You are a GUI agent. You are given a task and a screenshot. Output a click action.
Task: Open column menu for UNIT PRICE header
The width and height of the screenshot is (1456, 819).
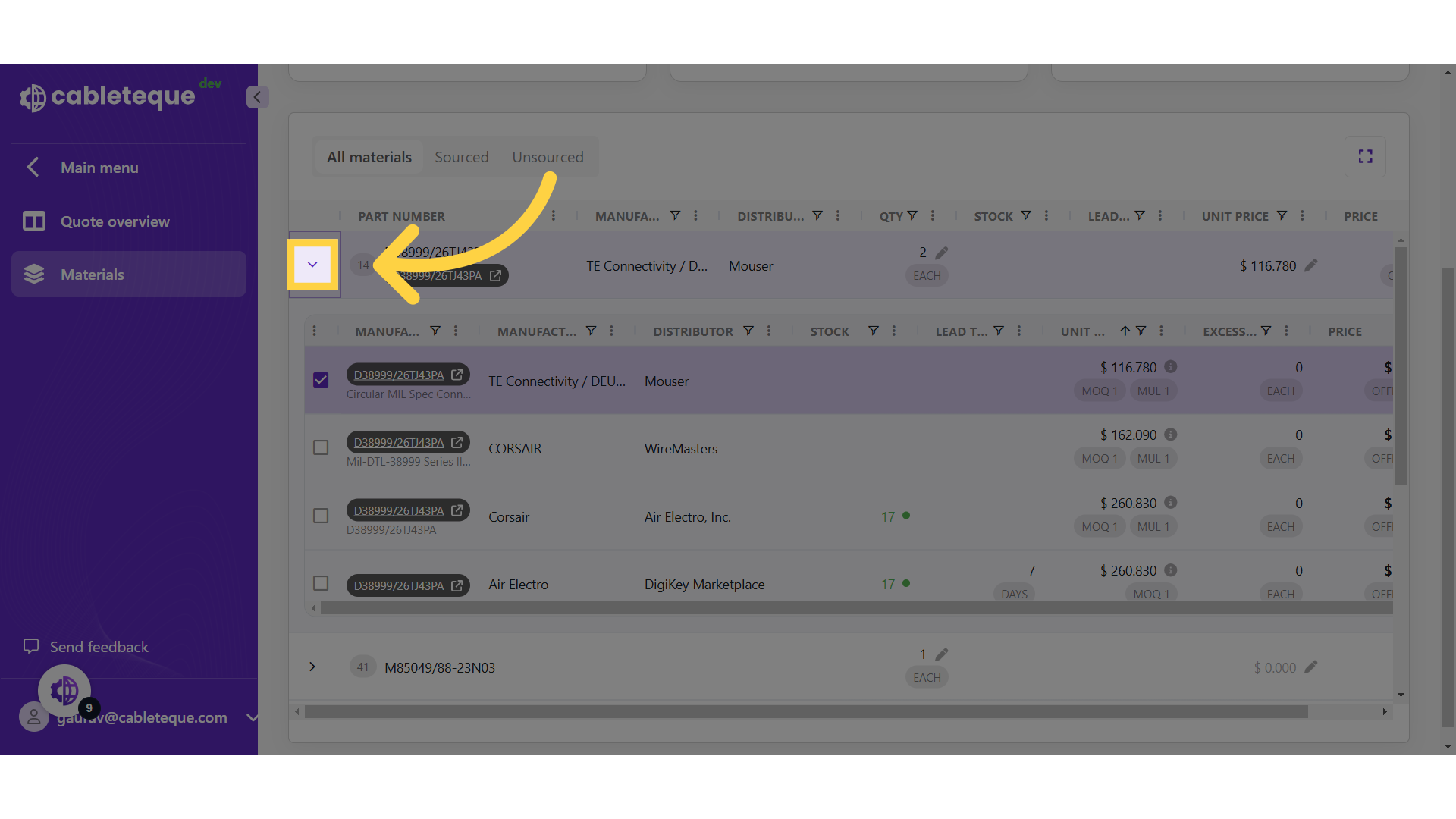coord(1302,215)
